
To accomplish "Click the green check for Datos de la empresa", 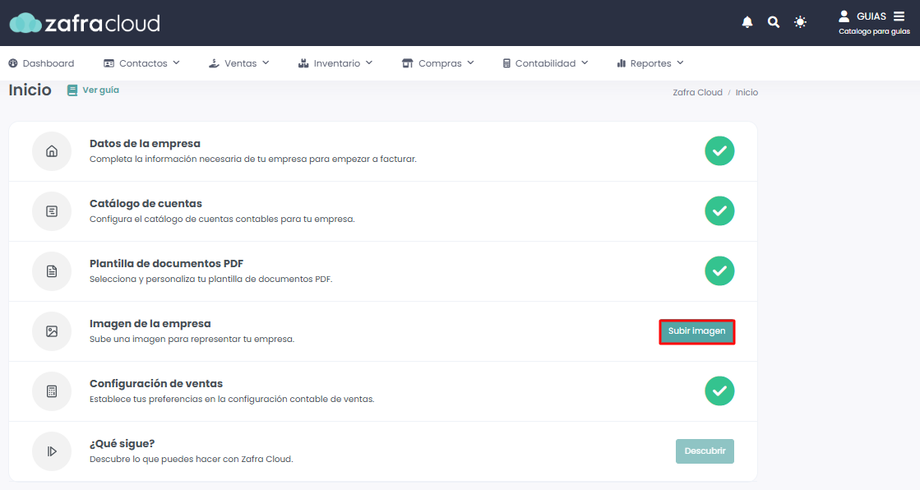I will tap(719, 151).
